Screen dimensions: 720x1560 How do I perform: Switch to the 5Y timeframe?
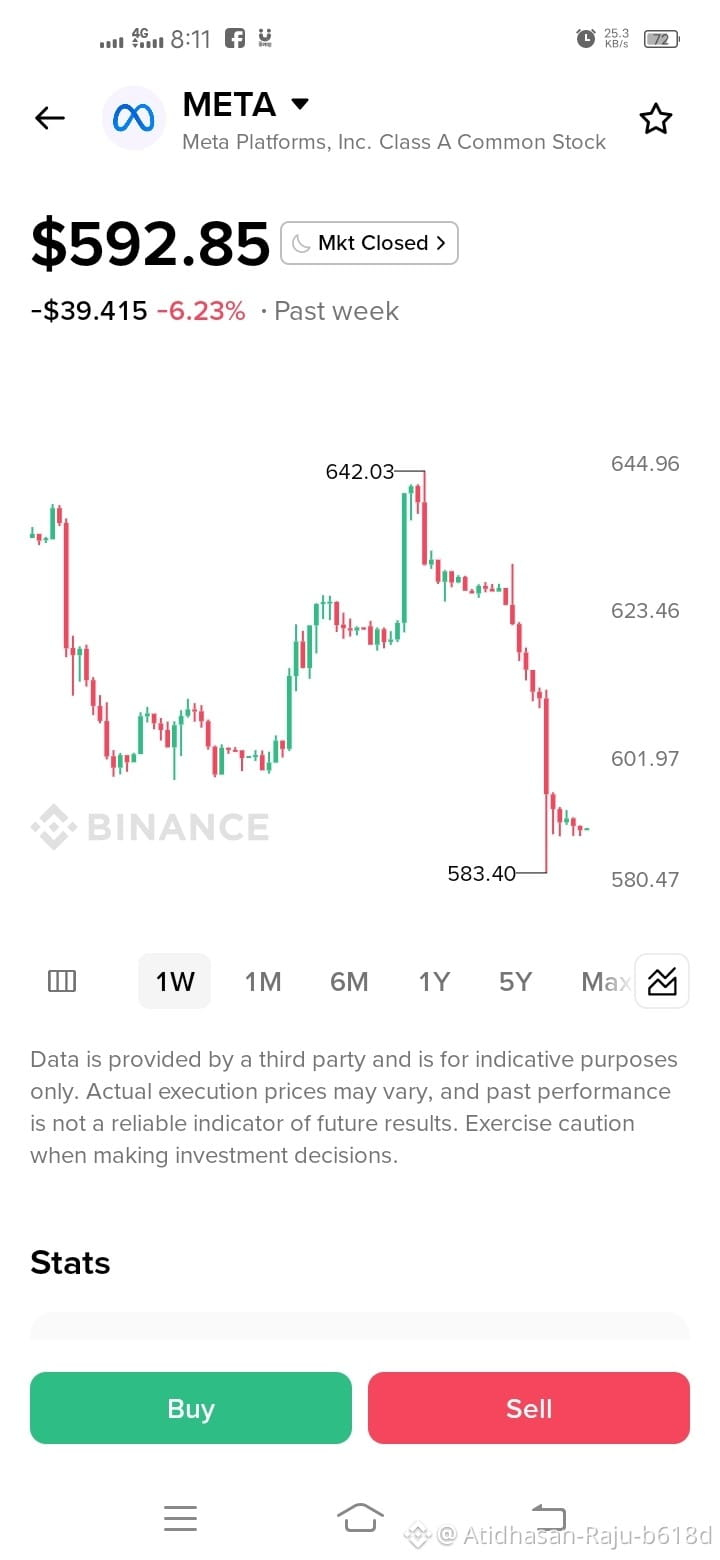pyautogui.click(x=515, y=981)
